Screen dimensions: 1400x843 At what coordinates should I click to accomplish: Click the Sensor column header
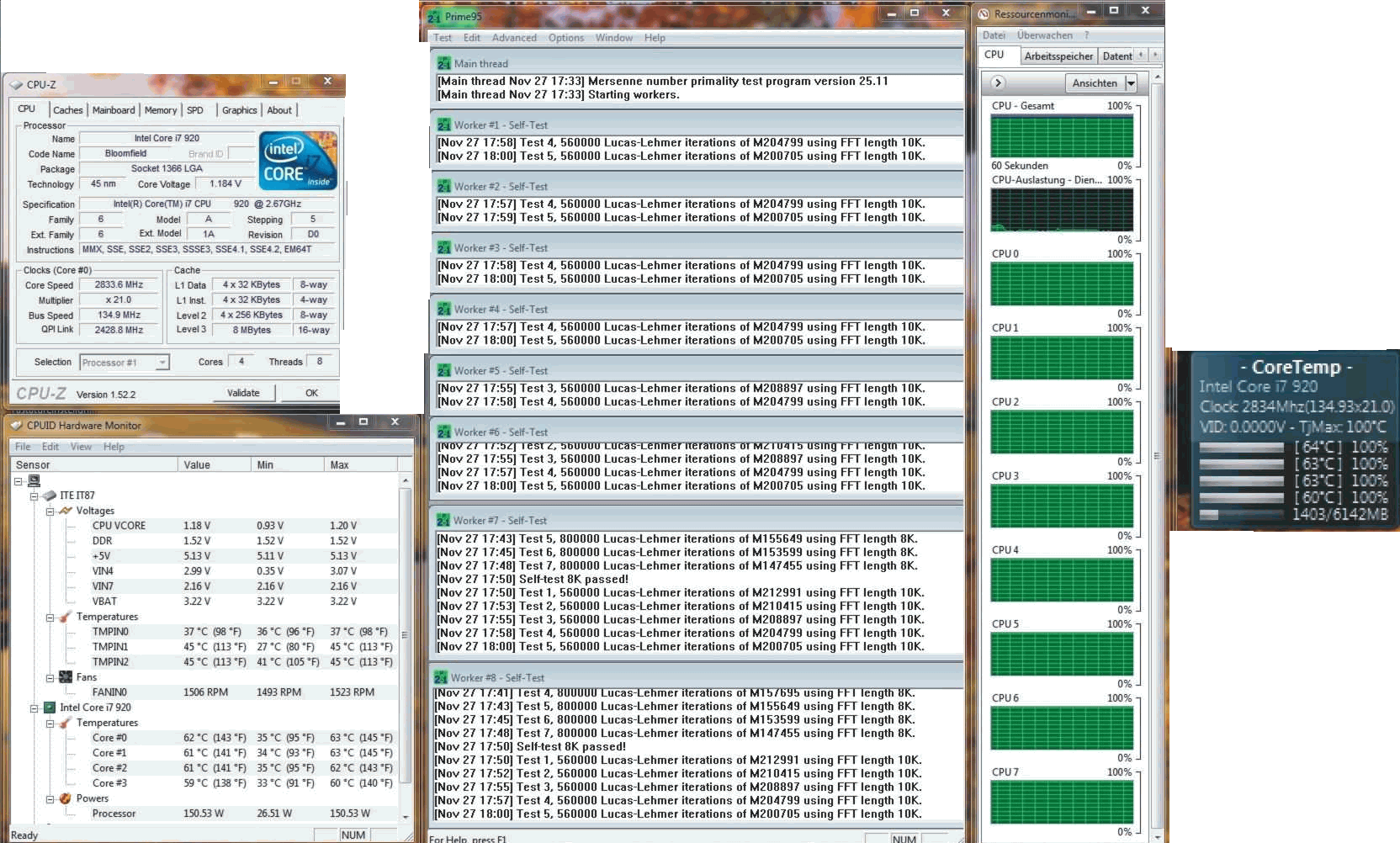[94, 464]
